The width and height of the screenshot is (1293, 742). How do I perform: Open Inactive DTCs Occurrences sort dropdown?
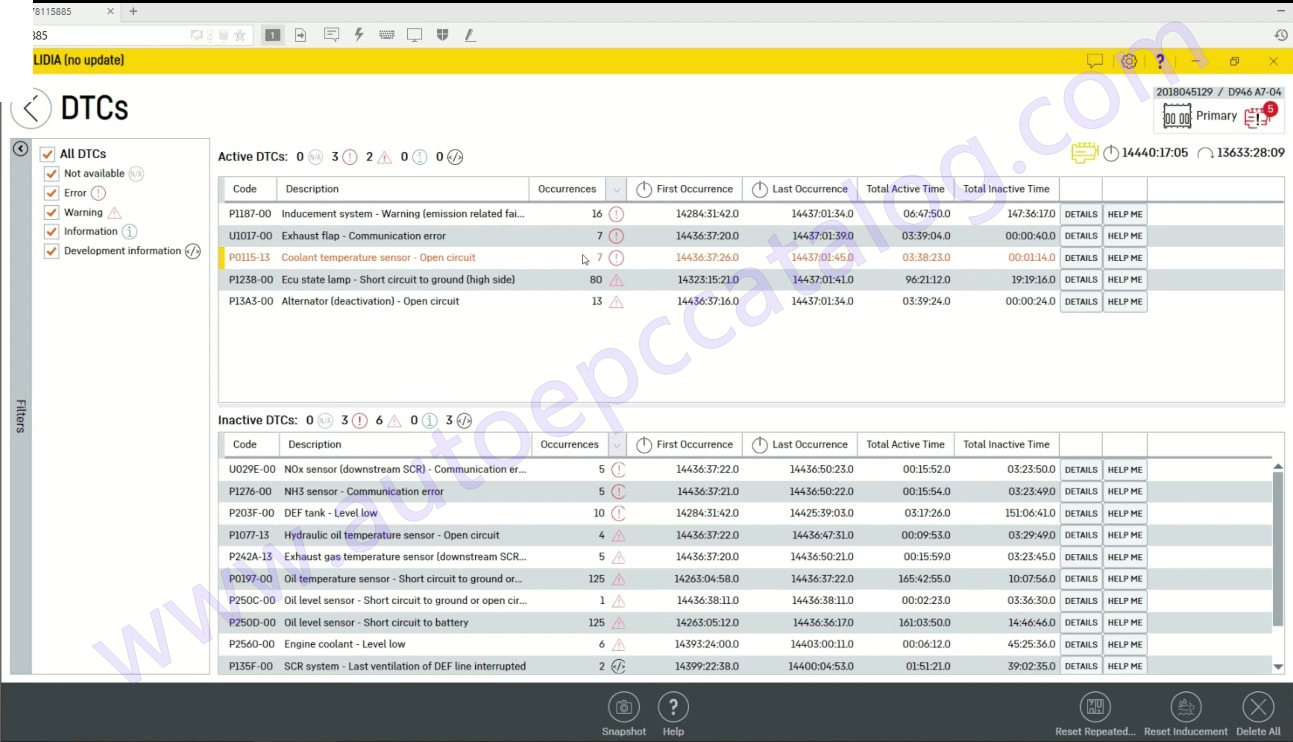[x=618, y=445]
